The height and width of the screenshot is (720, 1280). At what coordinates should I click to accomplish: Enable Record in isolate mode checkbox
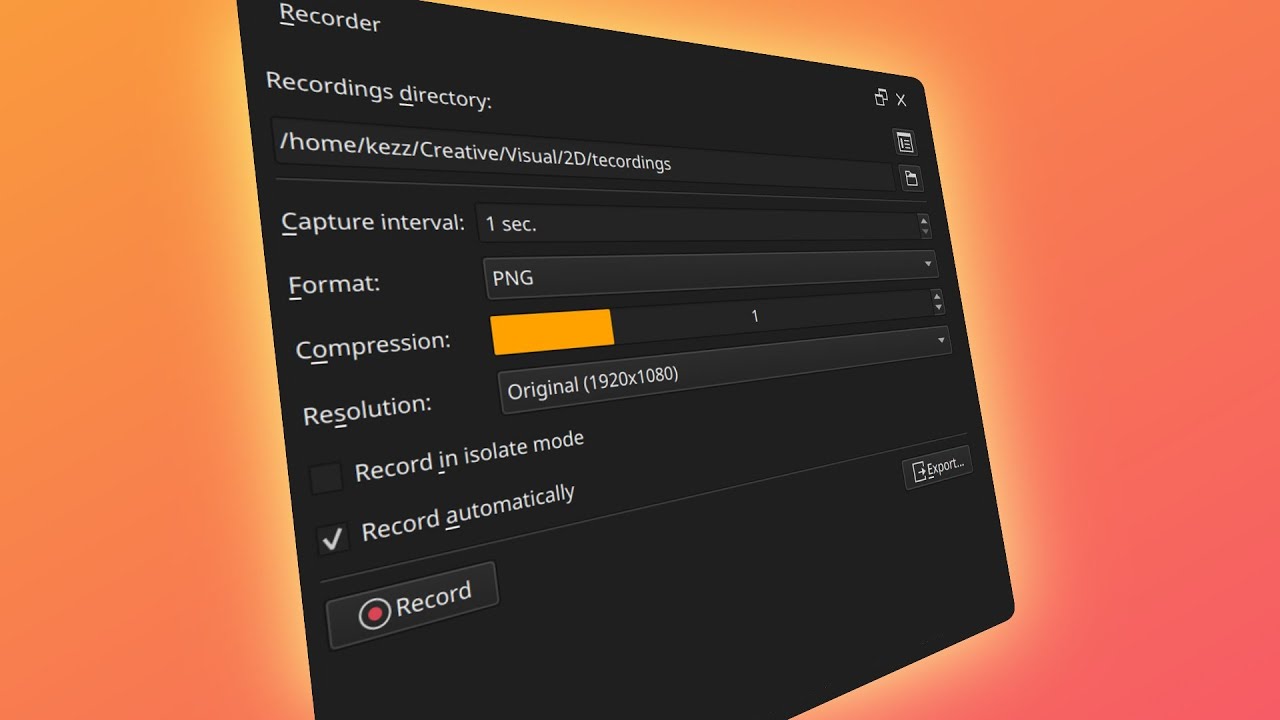[x=326, y=478]
